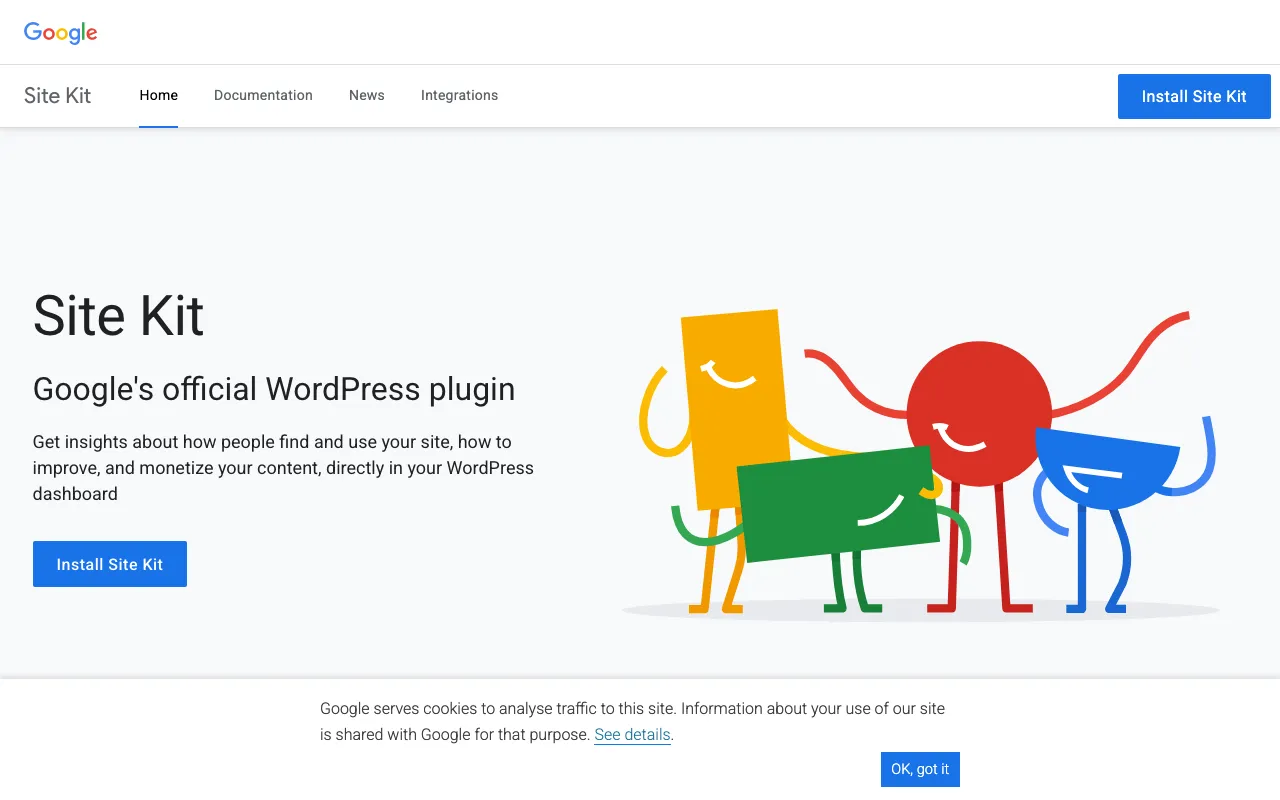
Task: Click the Get insights description paragraph
Action: point(283,468)
